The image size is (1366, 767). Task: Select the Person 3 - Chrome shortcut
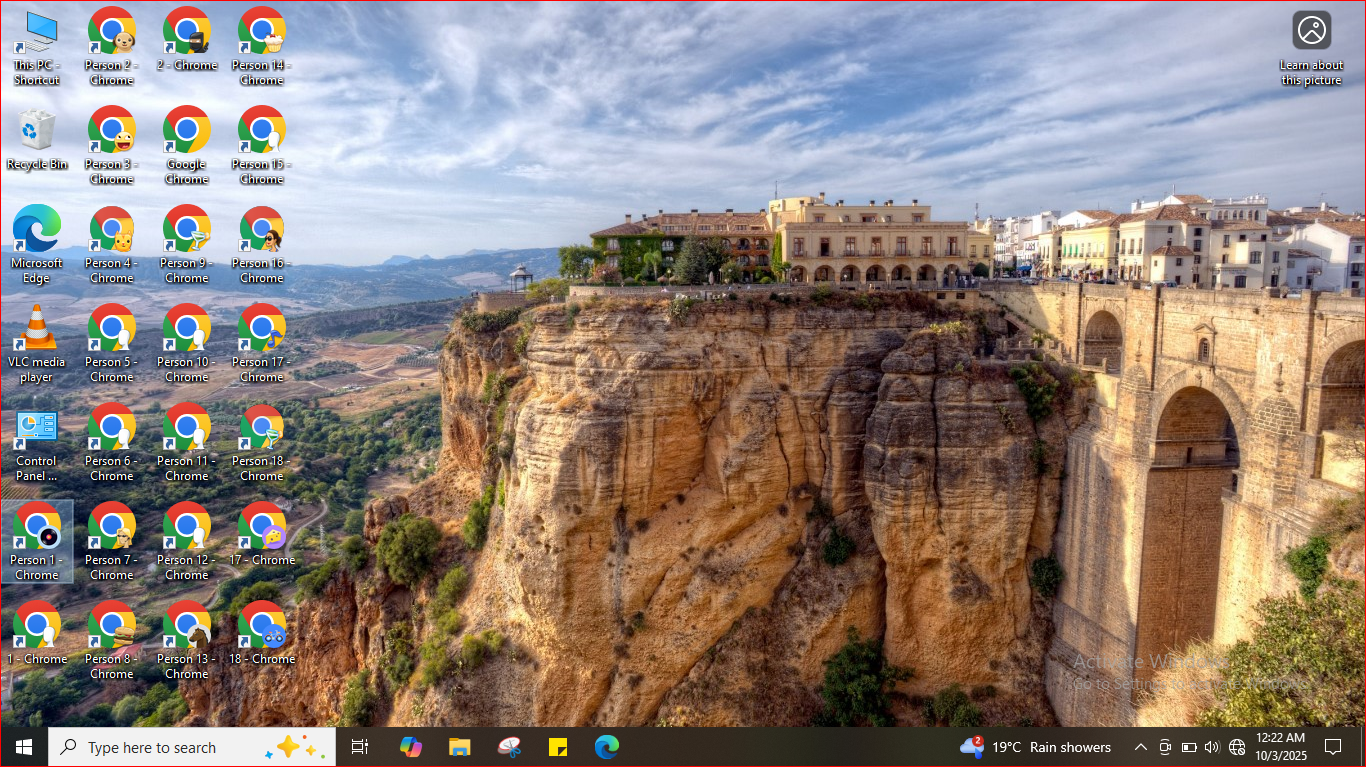(x=112, y=146)
